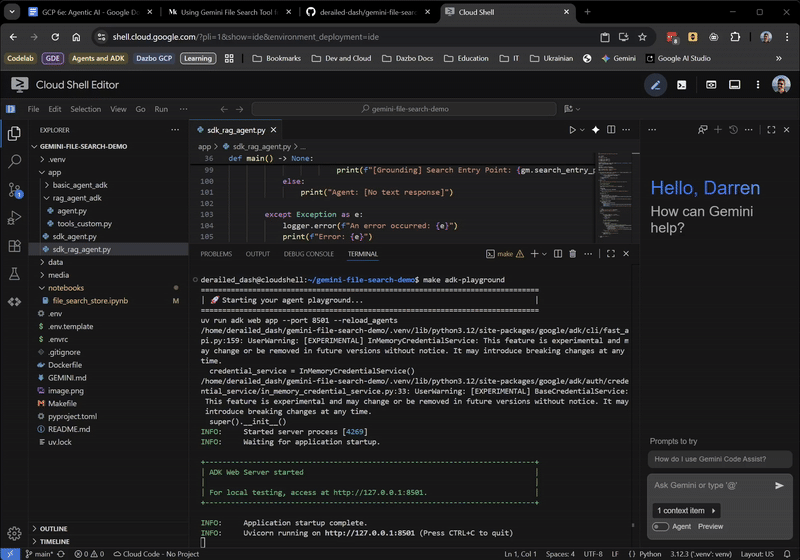Open the Extensions view in activity bar

(x=14, y=245)
